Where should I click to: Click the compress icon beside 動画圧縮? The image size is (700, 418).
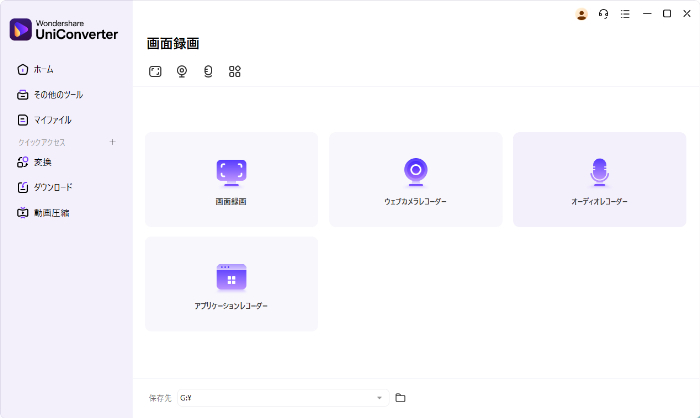(22, 213)
